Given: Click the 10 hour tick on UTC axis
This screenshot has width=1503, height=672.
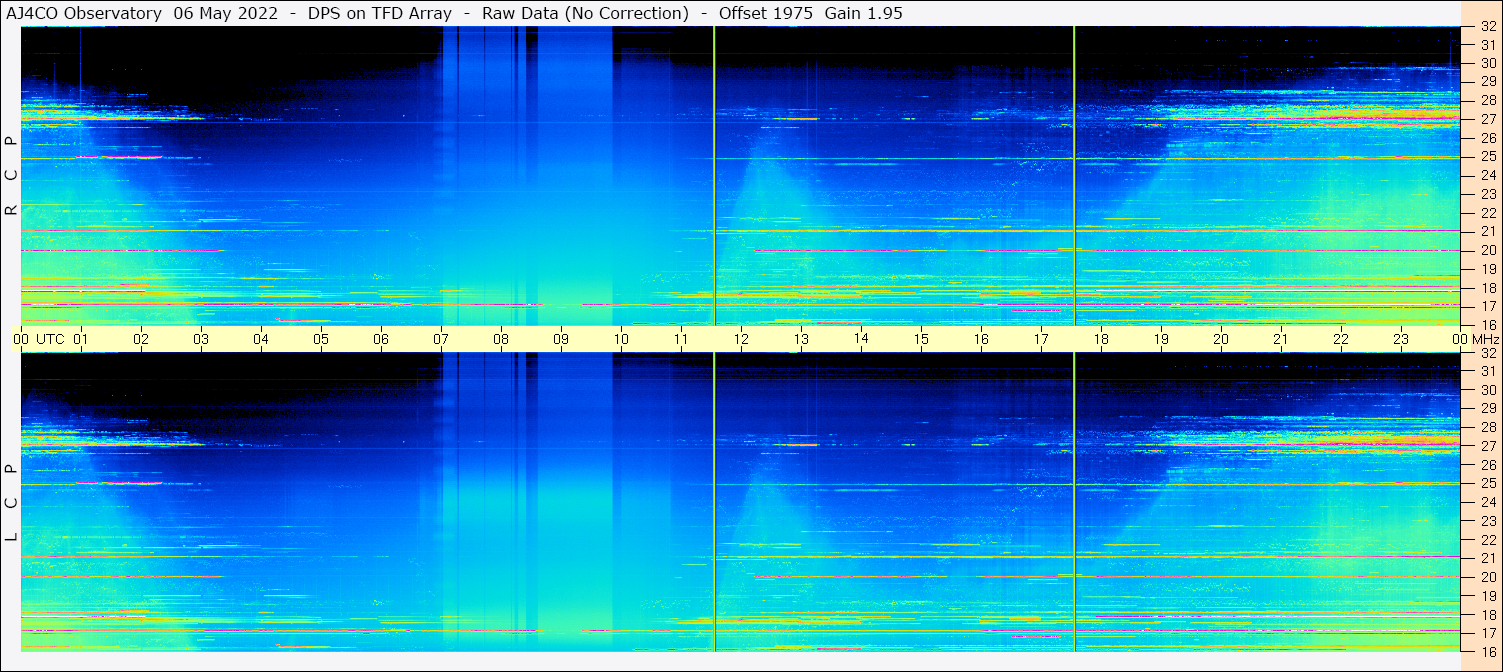Looking at the screenshot, I should point(621,339).
